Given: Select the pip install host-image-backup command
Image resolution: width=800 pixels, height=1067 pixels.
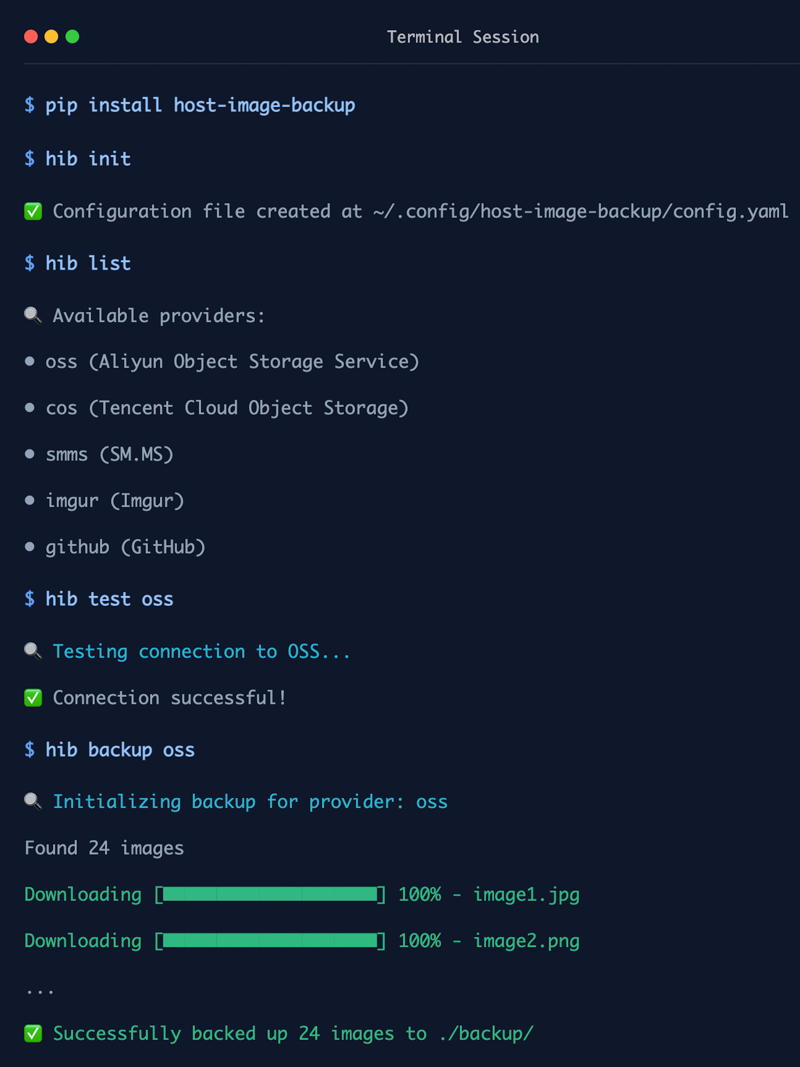Looking at the screenshot, I should [x=200, y=105].
